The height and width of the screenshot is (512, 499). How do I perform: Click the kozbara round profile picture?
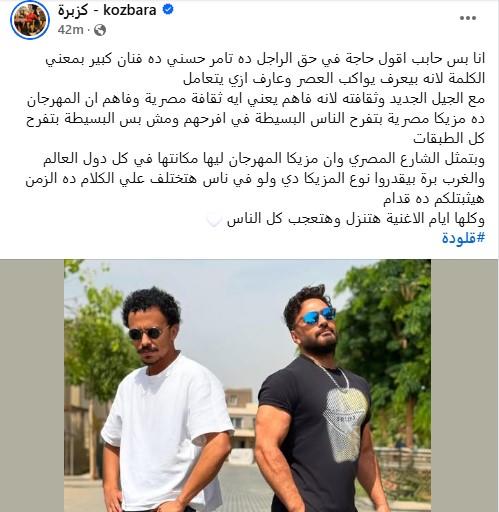[x=30, y=20]
